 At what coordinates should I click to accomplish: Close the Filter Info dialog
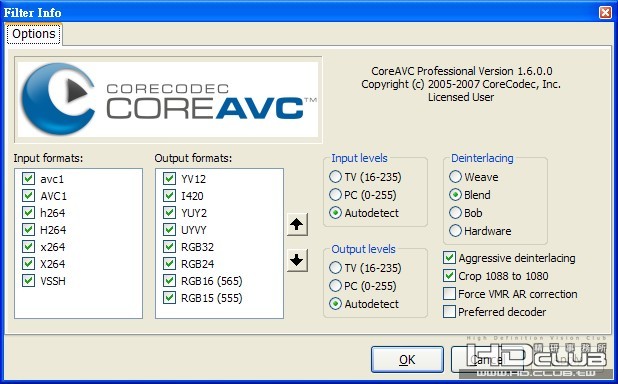[x=605, y=13]
